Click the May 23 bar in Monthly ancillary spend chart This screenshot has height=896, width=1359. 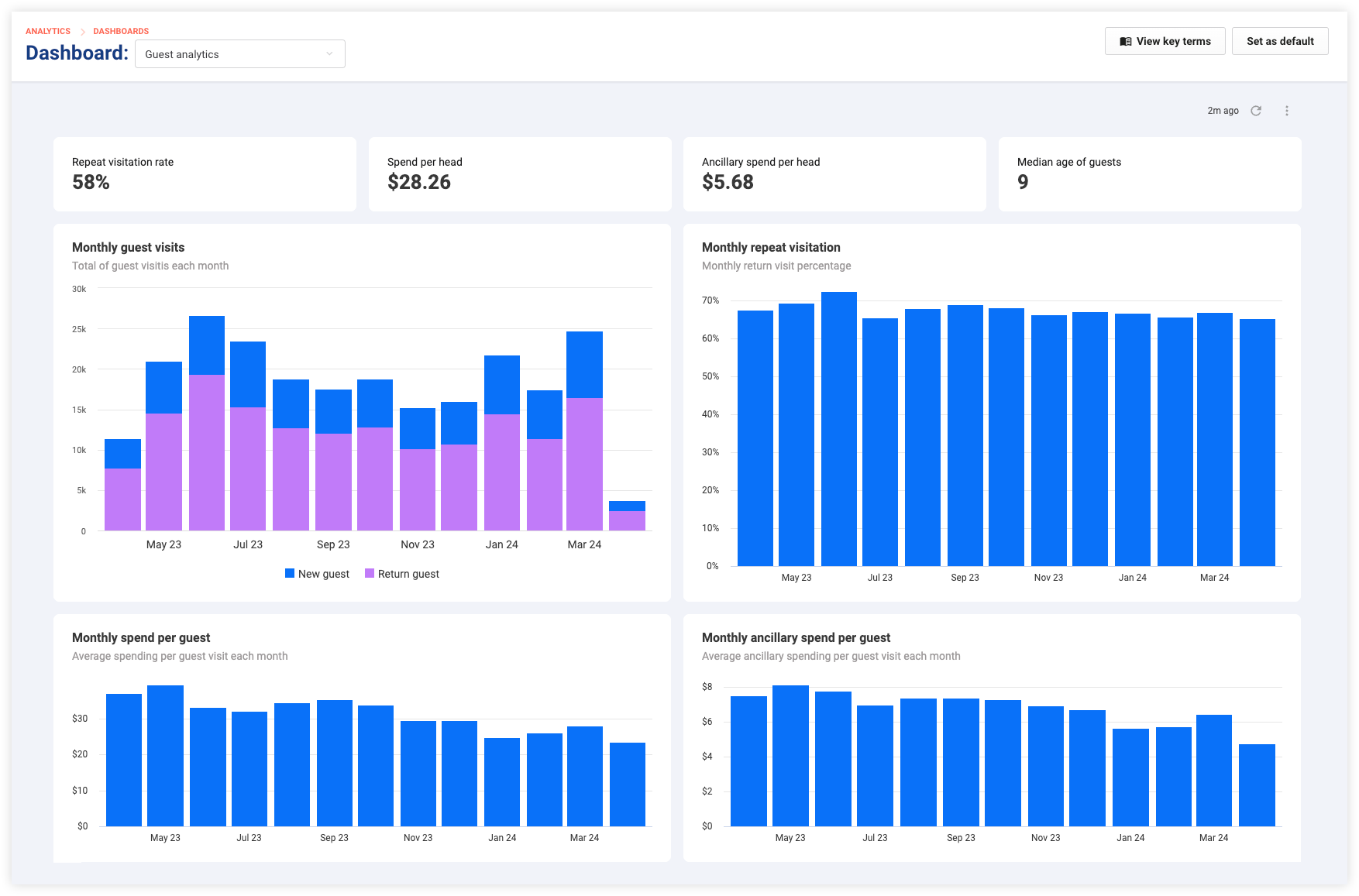tap(790, 756)
